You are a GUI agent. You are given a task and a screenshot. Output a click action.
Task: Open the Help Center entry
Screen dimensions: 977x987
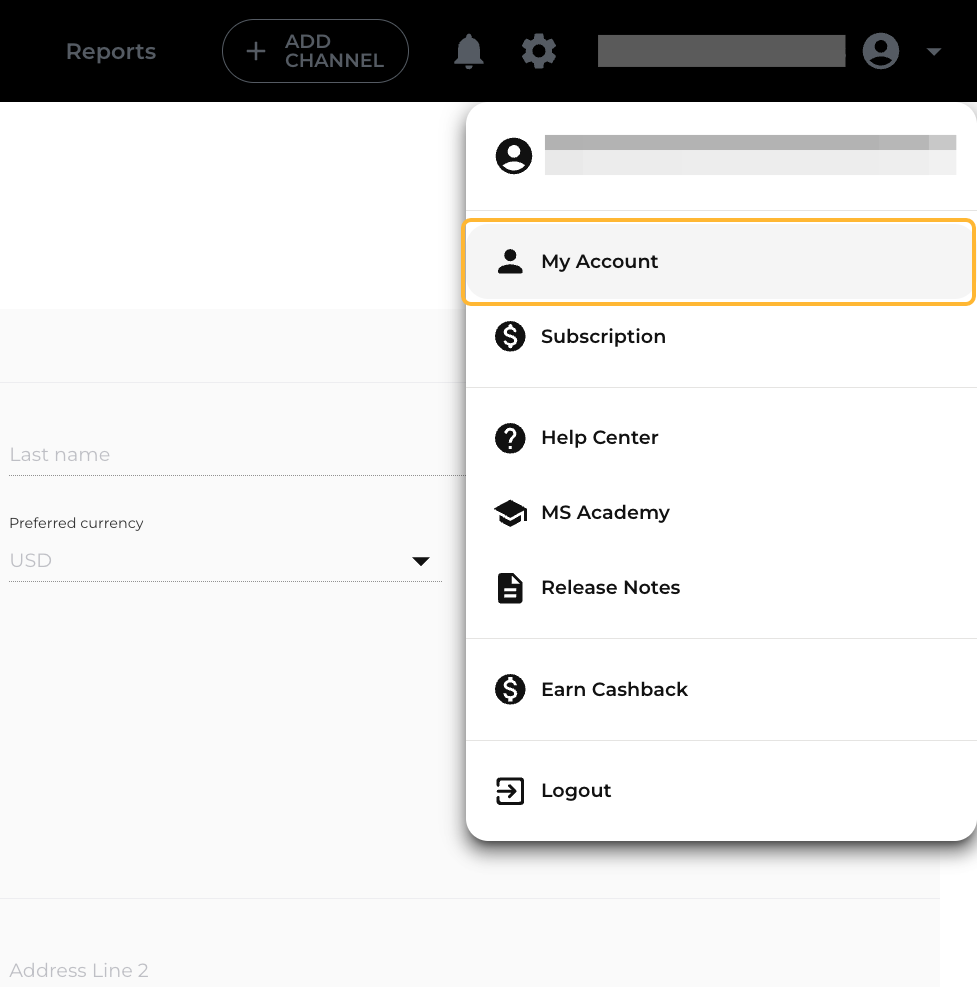[721, 437]
